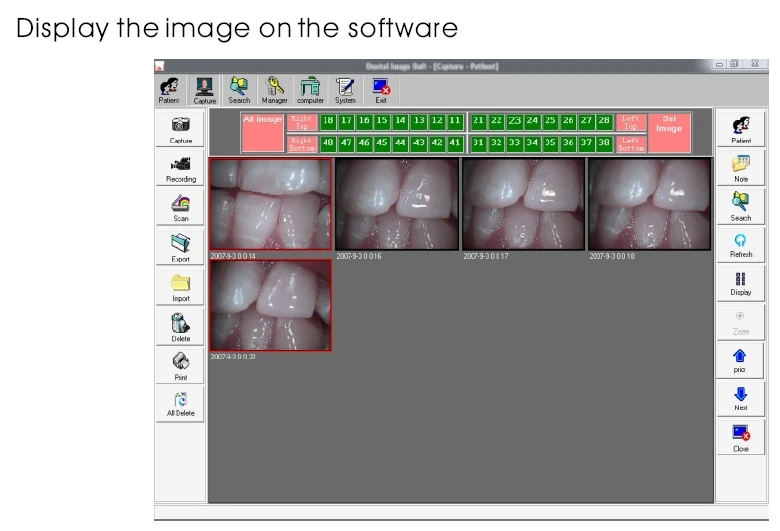The width and height of the screenshot is (780, 531).
Task: Select the thumbnail dated 2007-9-3 0 0 18
Action: [x=650, y=204]
